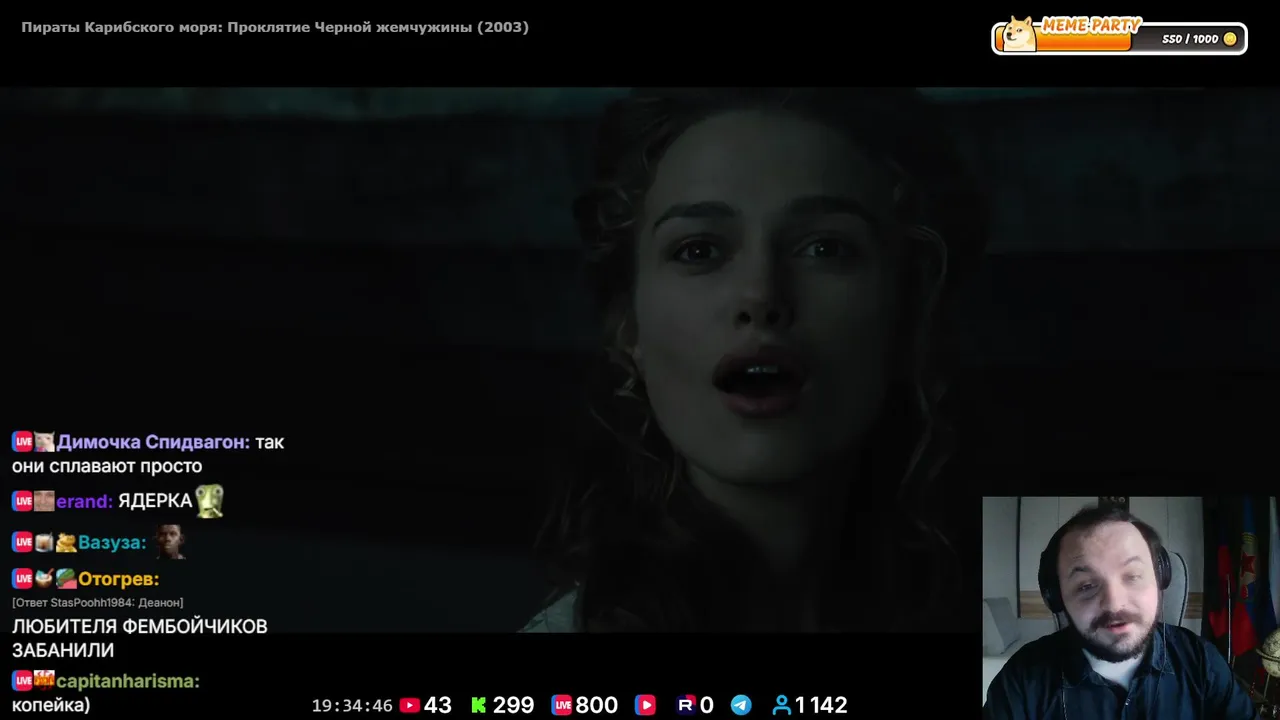Click the play-button icon after 800

(645, 705)
